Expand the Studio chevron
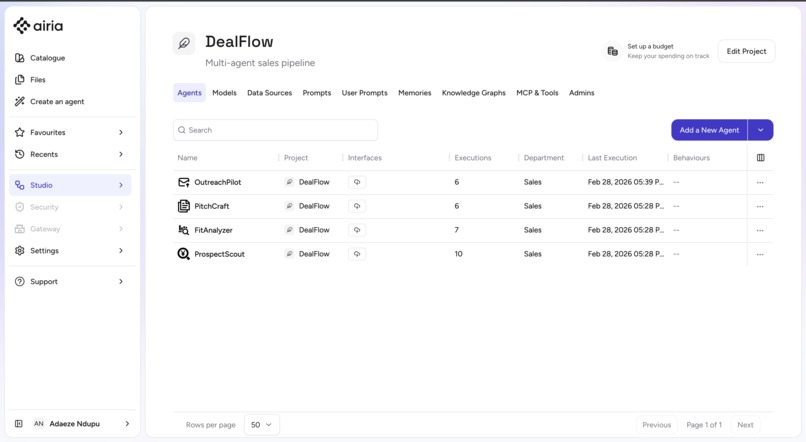Screen dimensions: 806x442 pos(121,185)
